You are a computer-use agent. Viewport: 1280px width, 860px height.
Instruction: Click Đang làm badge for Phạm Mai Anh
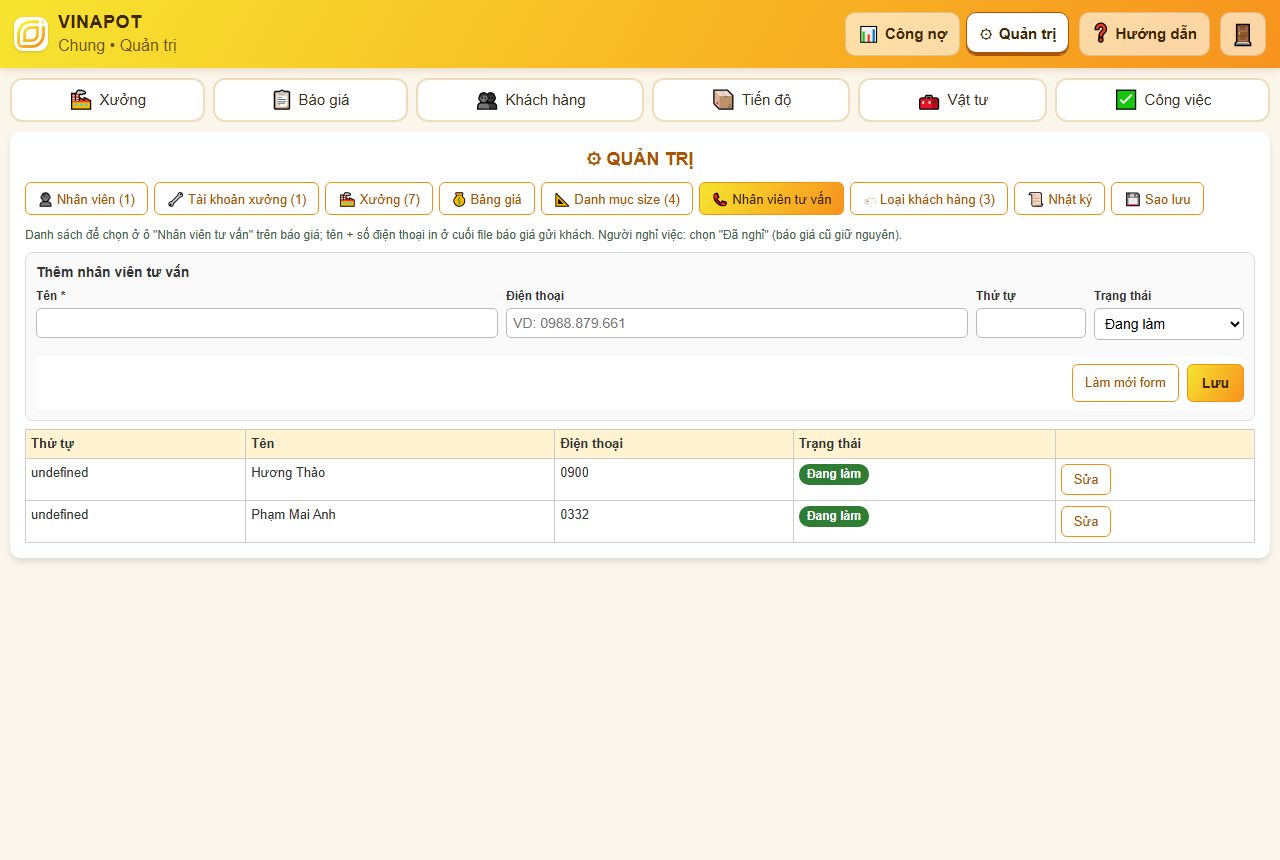pos(834,516)
